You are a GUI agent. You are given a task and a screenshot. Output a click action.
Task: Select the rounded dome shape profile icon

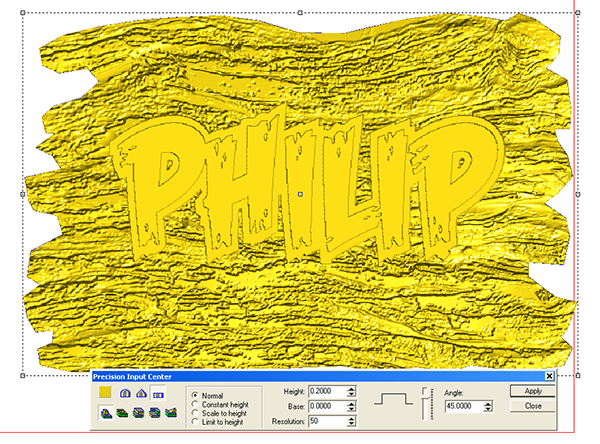point(125,393)
